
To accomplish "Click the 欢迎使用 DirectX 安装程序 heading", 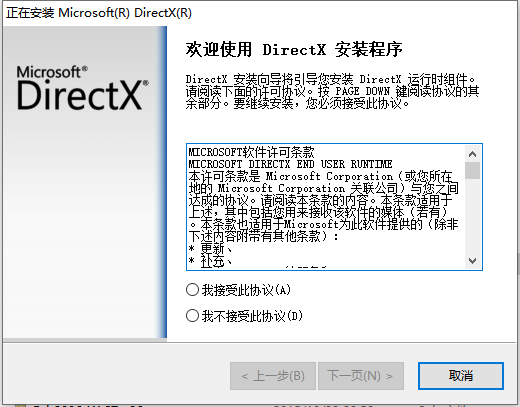I will click(294, 50).
